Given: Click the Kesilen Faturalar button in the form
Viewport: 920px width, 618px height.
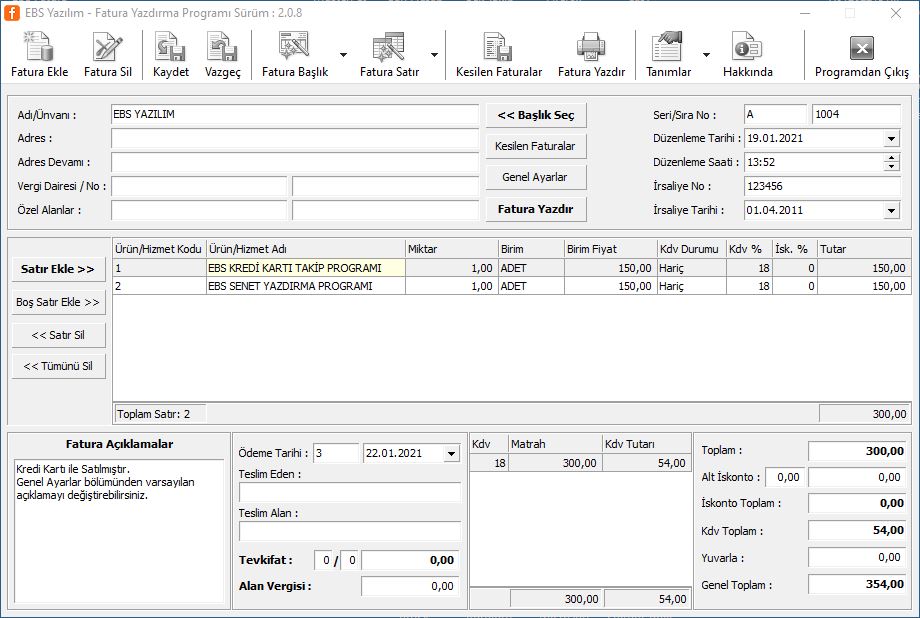Looking at the screenshot, I should 536,146.
